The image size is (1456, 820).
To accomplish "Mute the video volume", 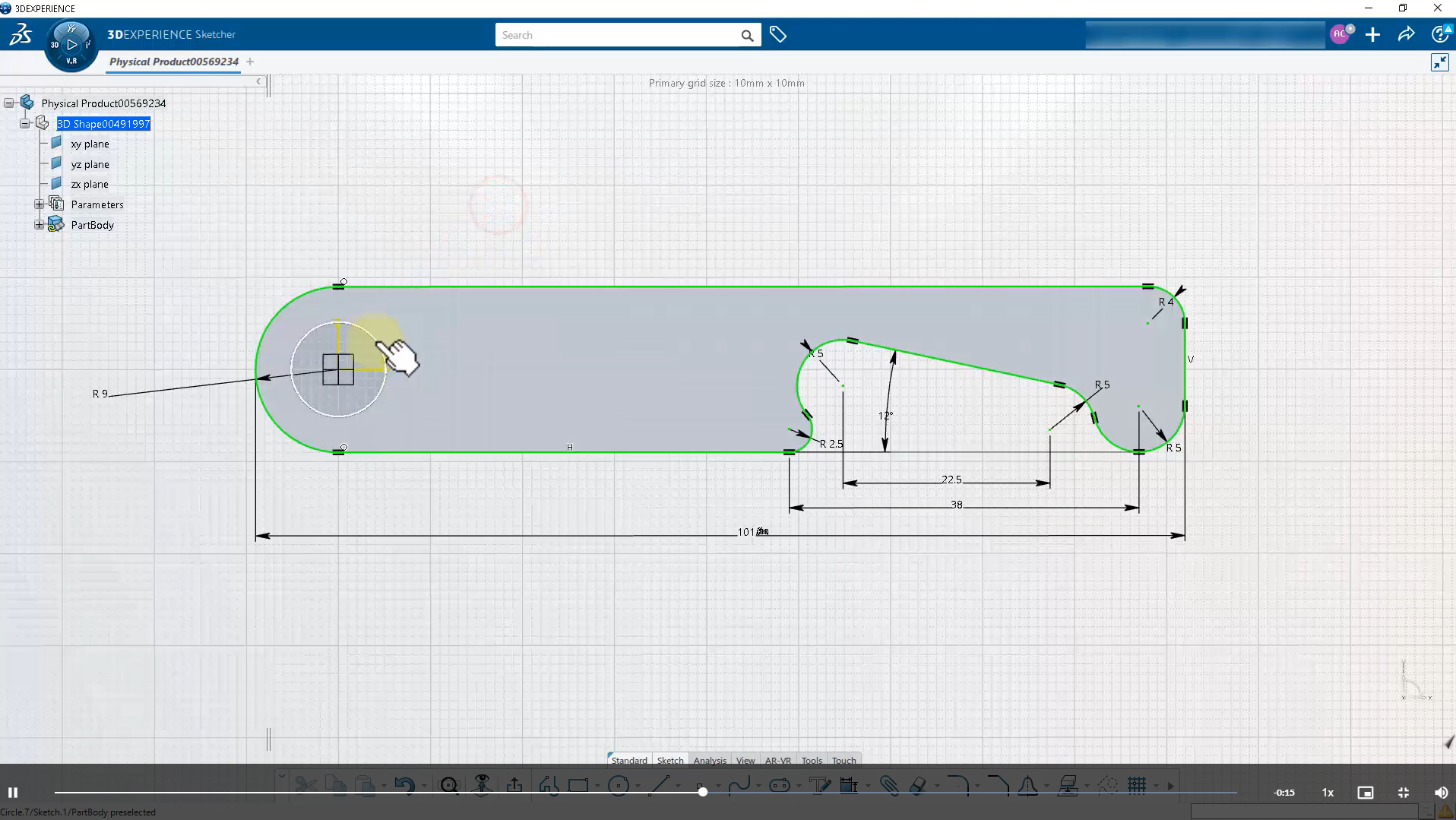I will (x=1440, y=793).
